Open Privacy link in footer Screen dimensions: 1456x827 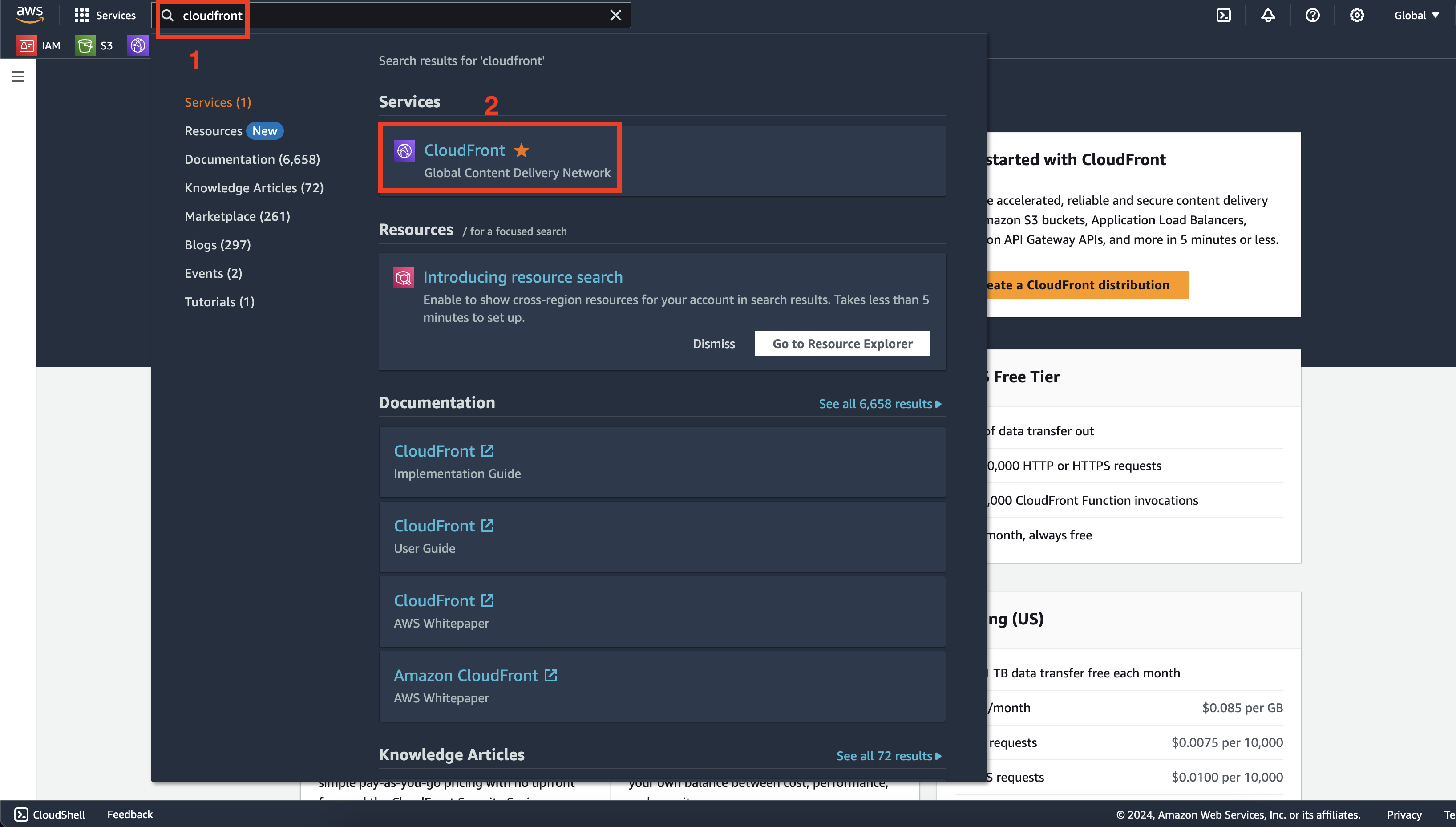[1404, 815]
